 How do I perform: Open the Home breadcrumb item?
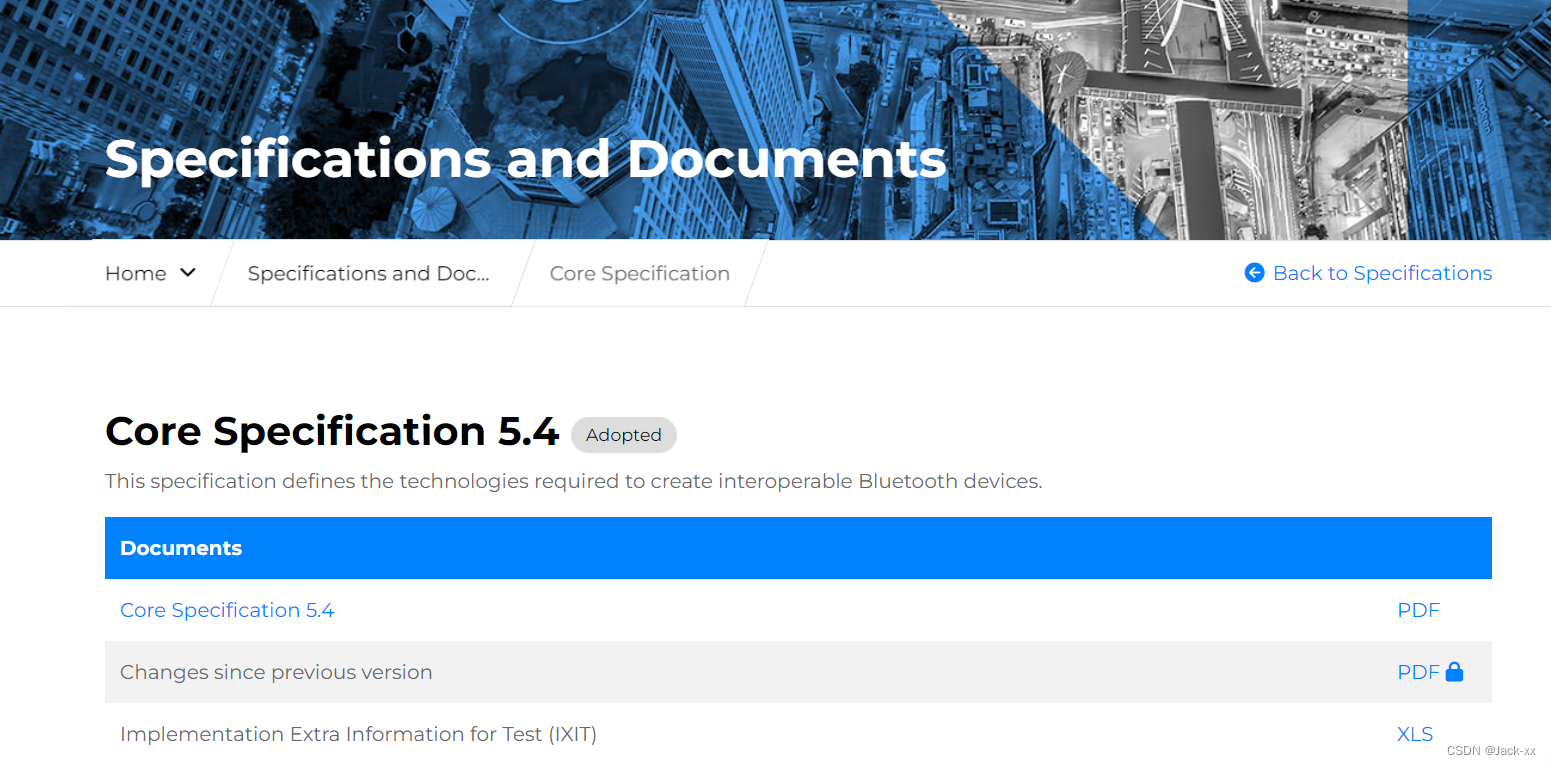click(x=136, y=273)
